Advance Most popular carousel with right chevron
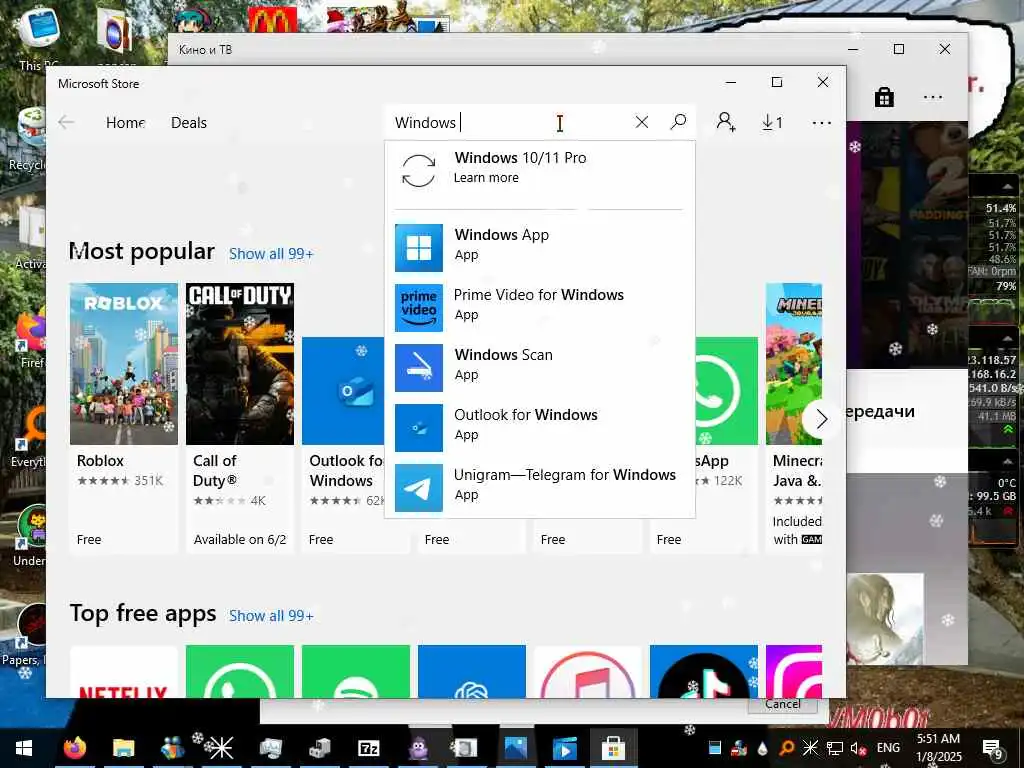Viewport: 1024px width, 768px height. (821, 419)
